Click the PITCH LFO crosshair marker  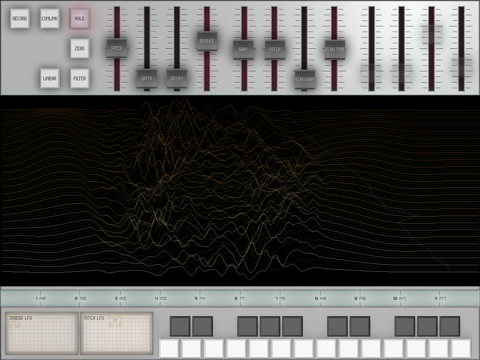(x=115, y=320)
